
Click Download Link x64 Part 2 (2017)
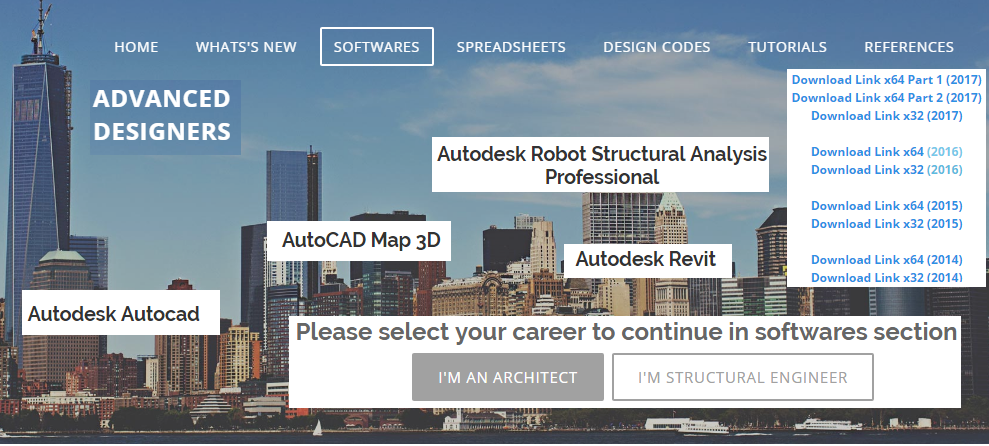pos(887,98)
